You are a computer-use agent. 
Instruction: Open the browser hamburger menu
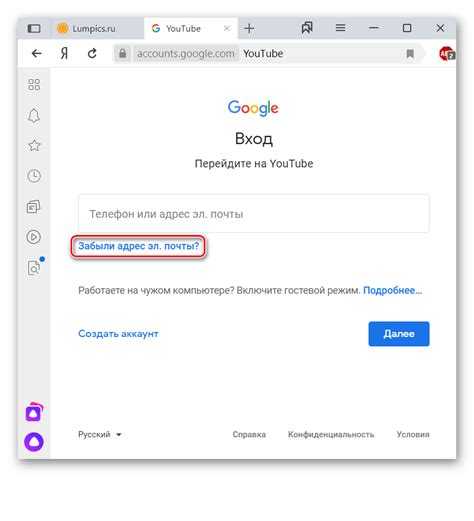point(340,28)
